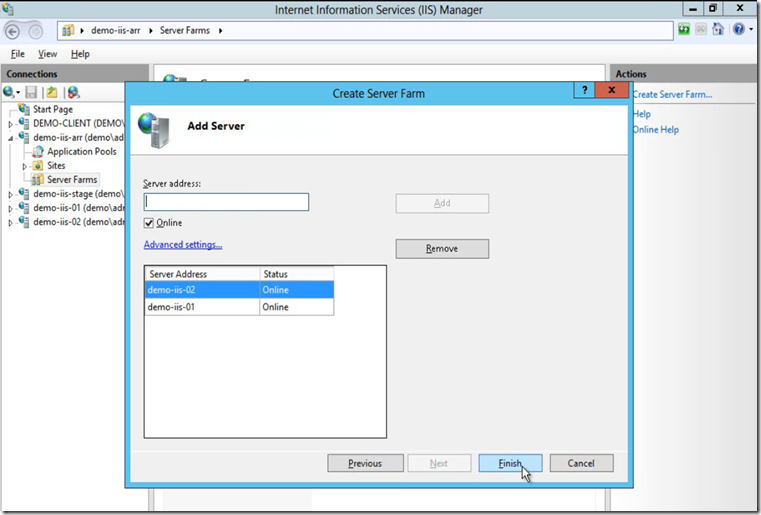Click the Sites folder icon

tap(38, 166)
